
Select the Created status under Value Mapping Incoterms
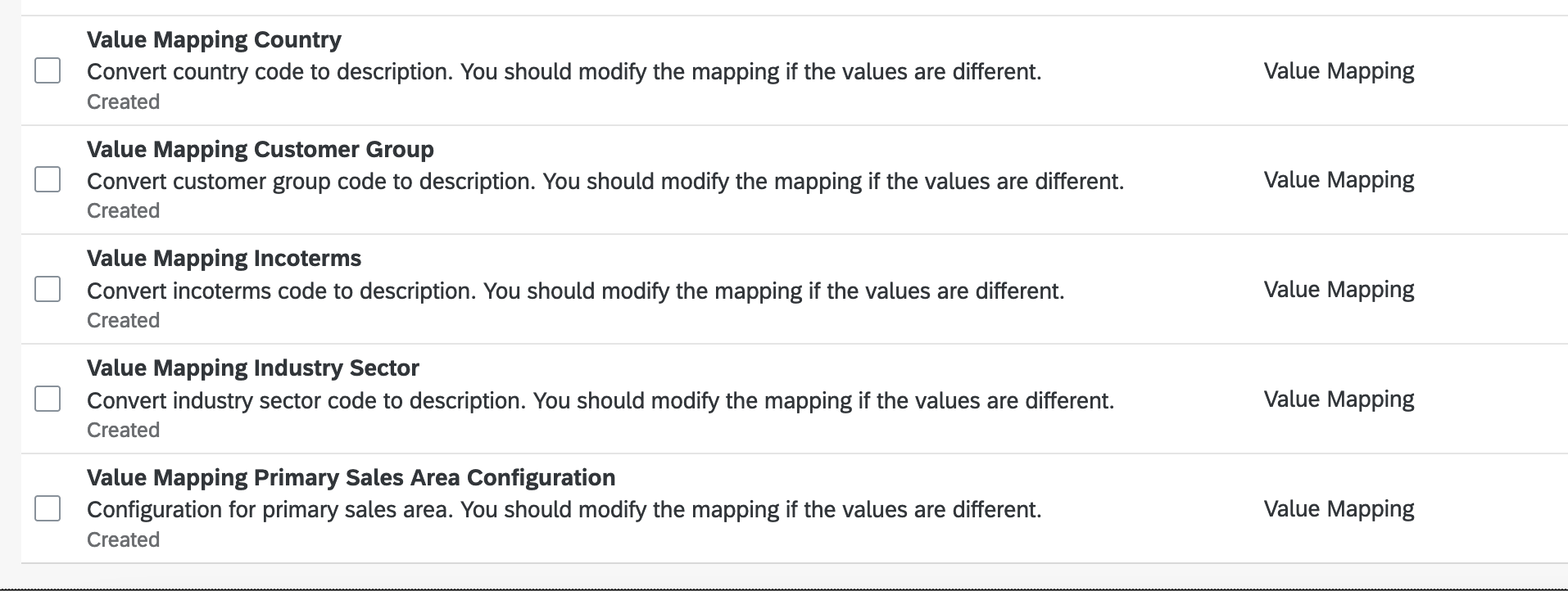coord(123,320)
